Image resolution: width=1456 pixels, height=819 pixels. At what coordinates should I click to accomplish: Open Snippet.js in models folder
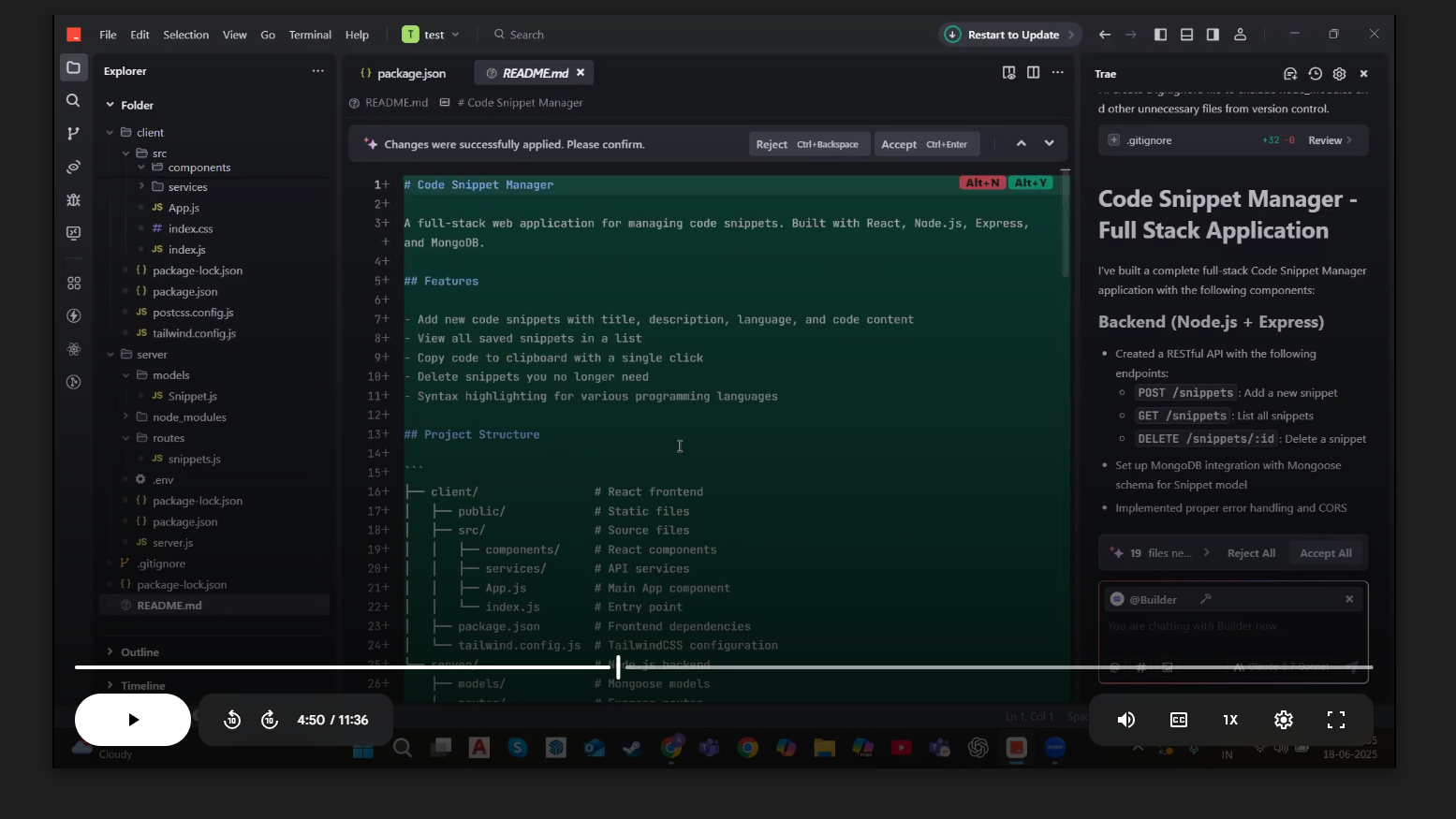pyautogui.click(x=193, y=396)
